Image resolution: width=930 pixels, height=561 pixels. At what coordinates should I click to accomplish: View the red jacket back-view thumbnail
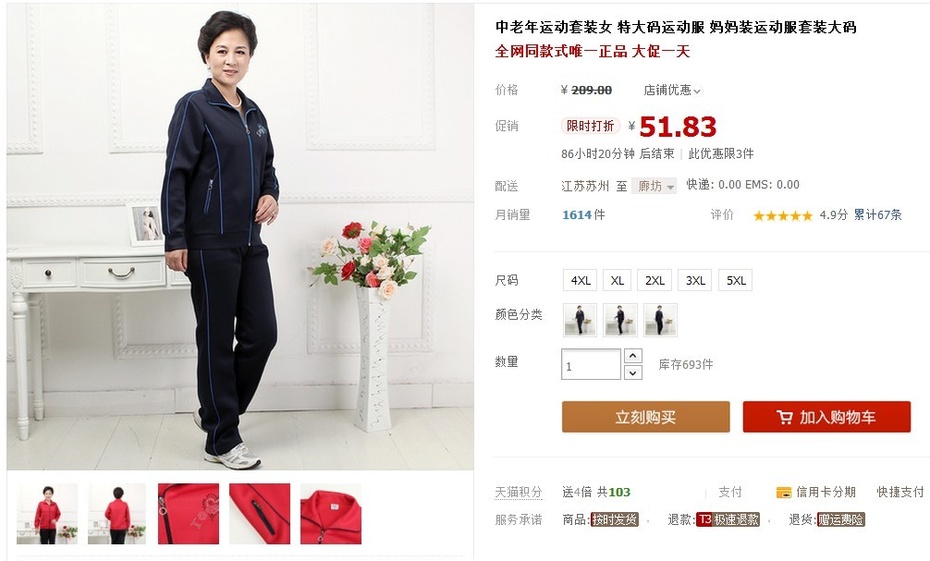[117, 514]
